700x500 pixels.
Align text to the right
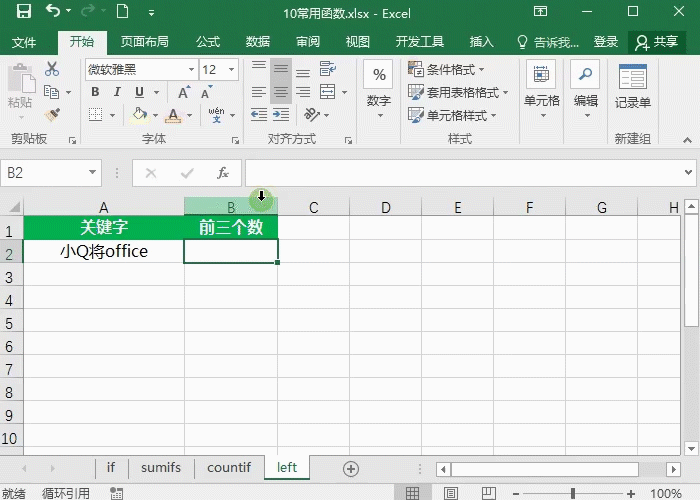click(x=303, y=92)
